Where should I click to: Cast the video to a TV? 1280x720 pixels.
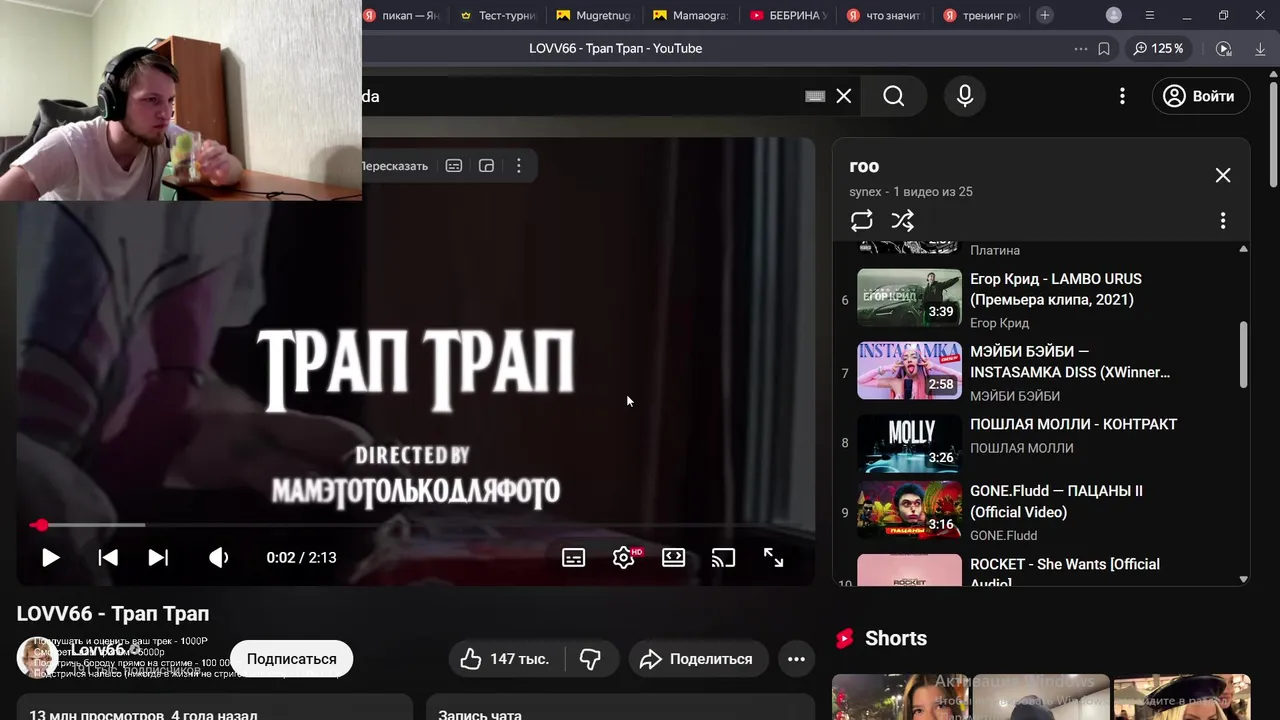click(723, 558)
